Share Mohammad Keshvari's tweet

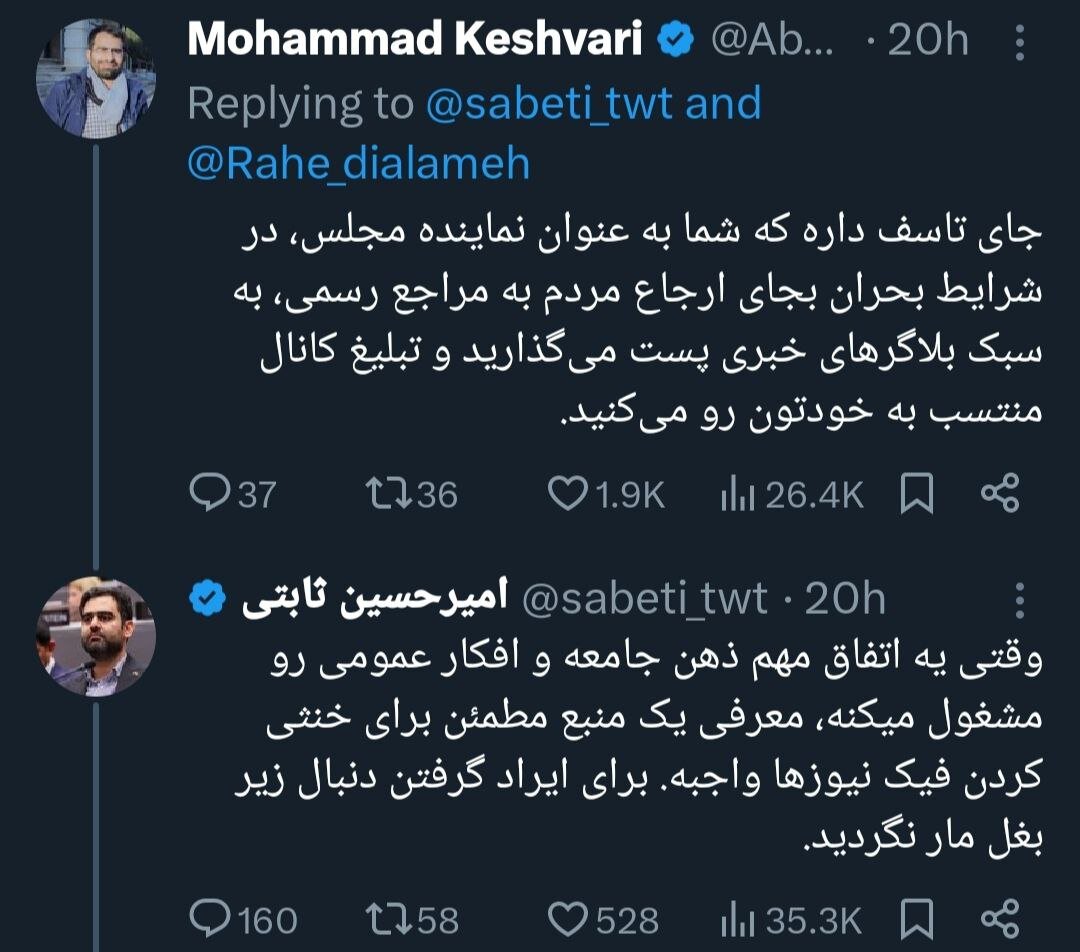point(999,494)
